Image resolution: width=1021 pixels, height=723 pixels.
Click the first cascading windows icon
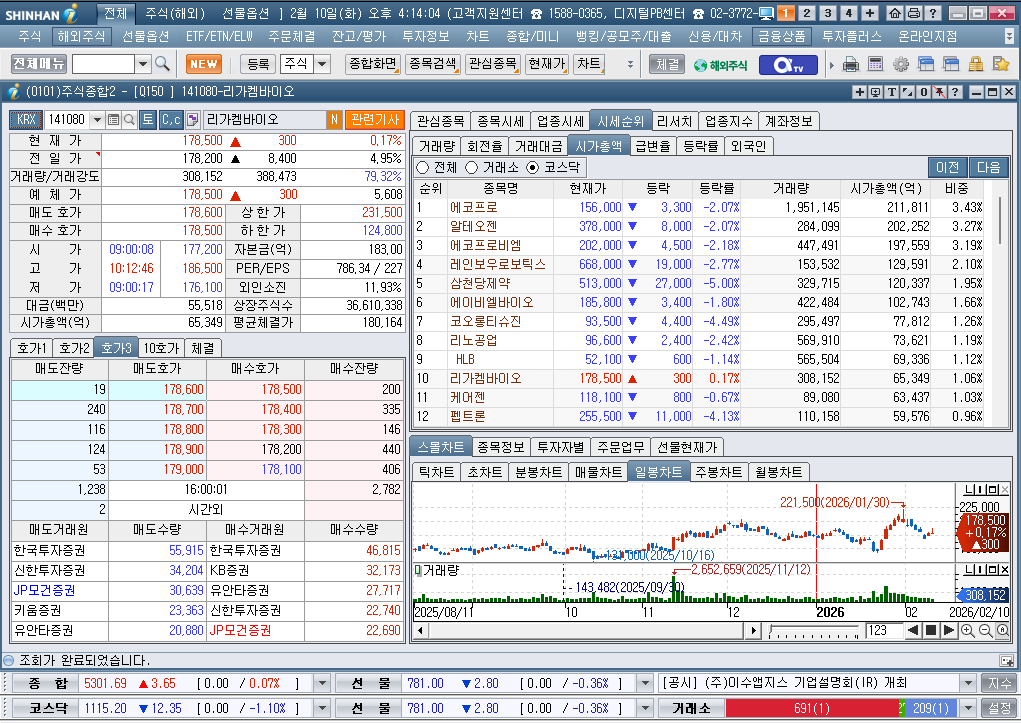click(x=926, y=64)
